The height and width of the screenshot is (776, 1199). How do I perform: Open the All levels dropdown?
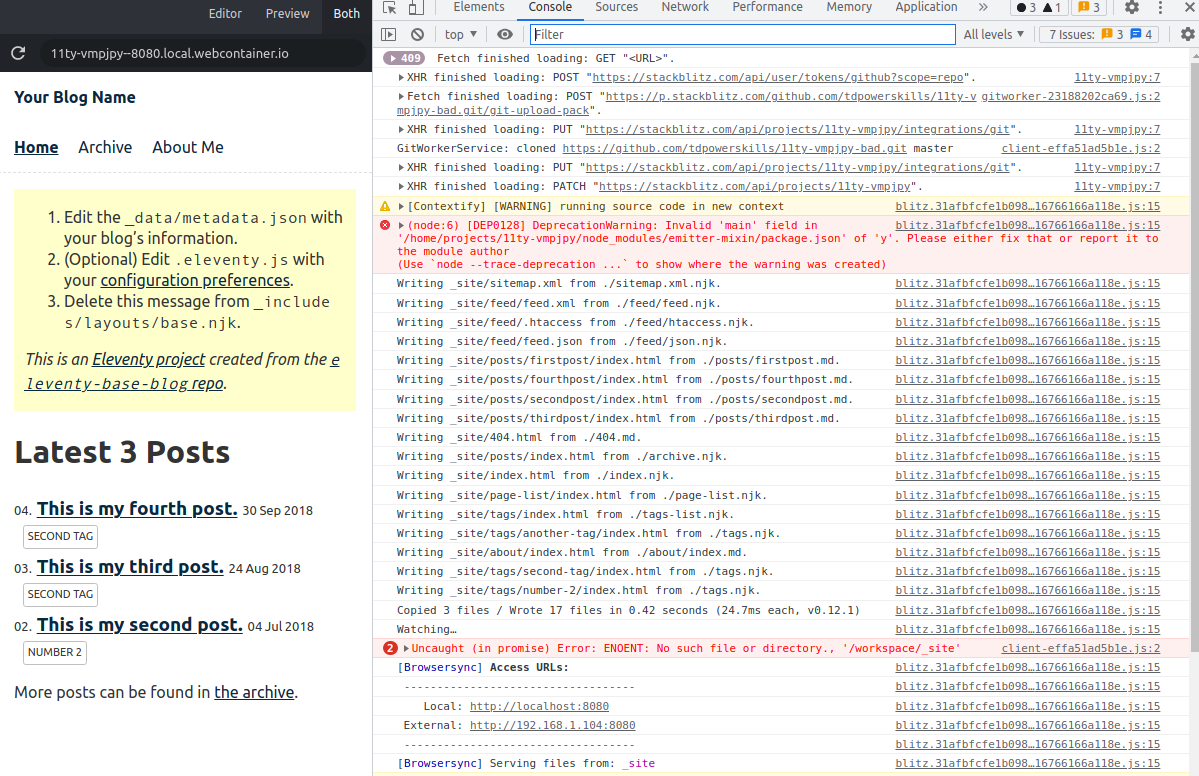click(993, 34)
